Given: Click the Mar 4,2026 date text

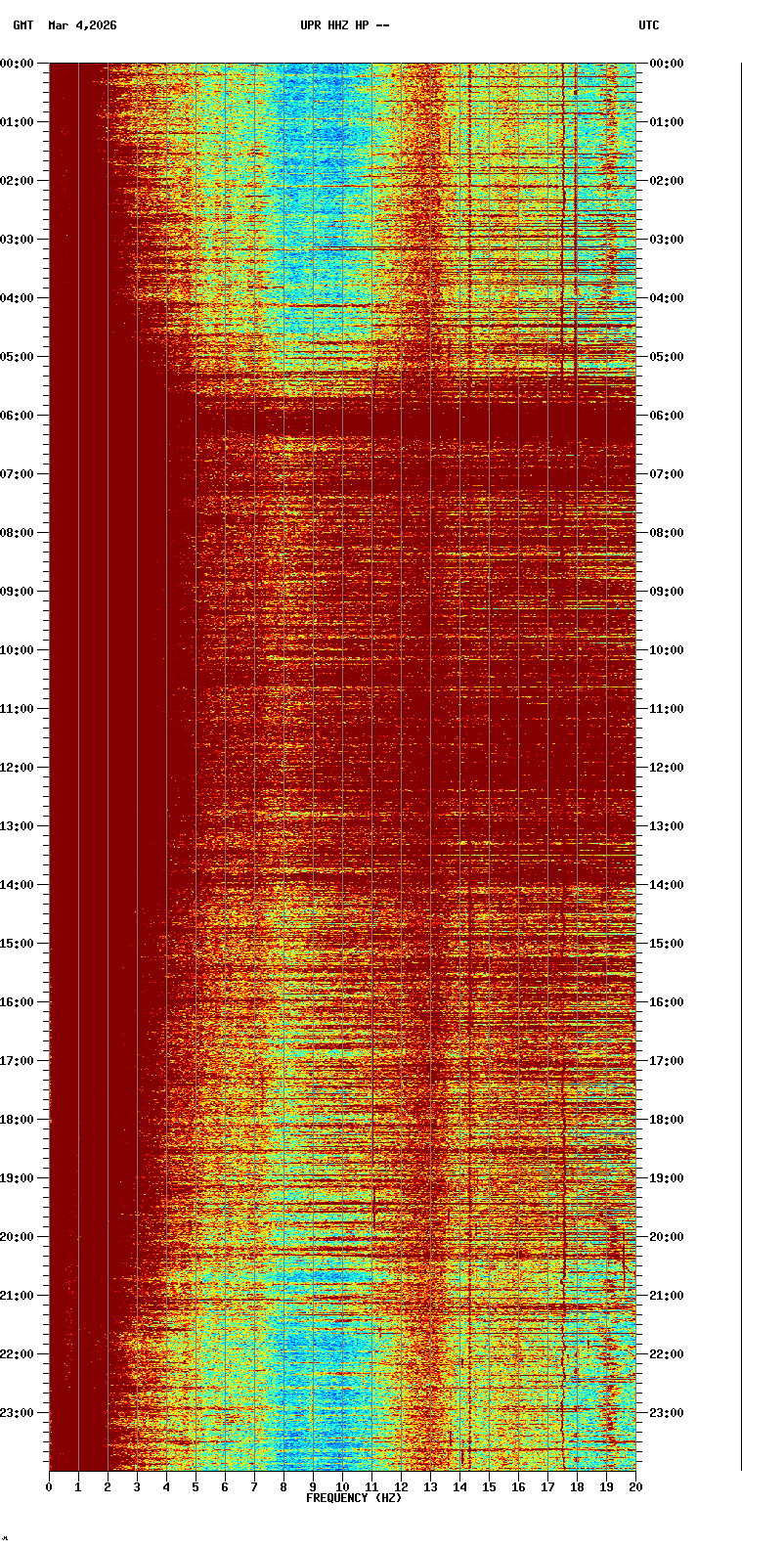Looking at the screenshot, I should 82,25.
